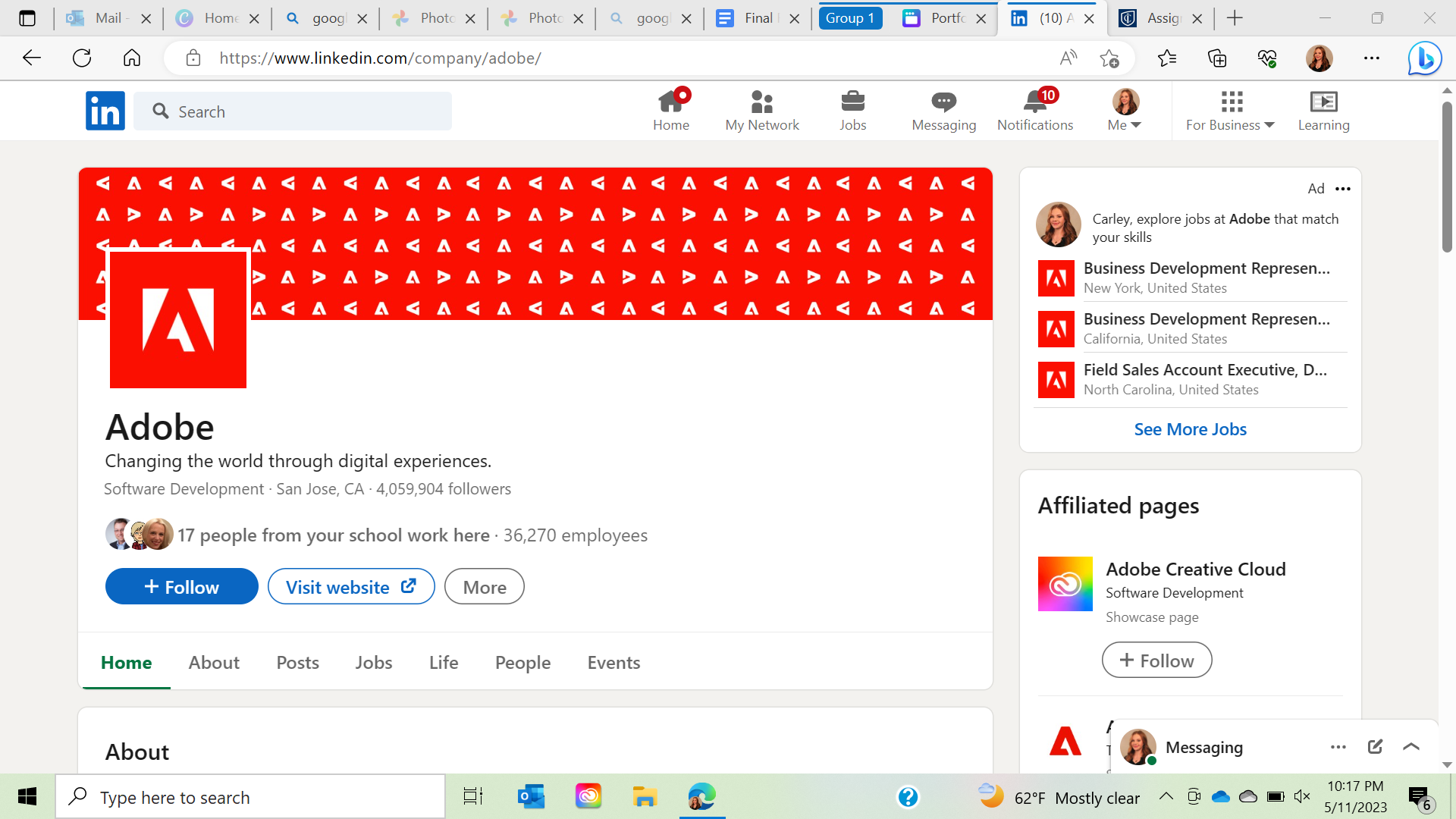Open a new browser tab
This screenshot has height=819, width=1456.
click(1235, 18)
